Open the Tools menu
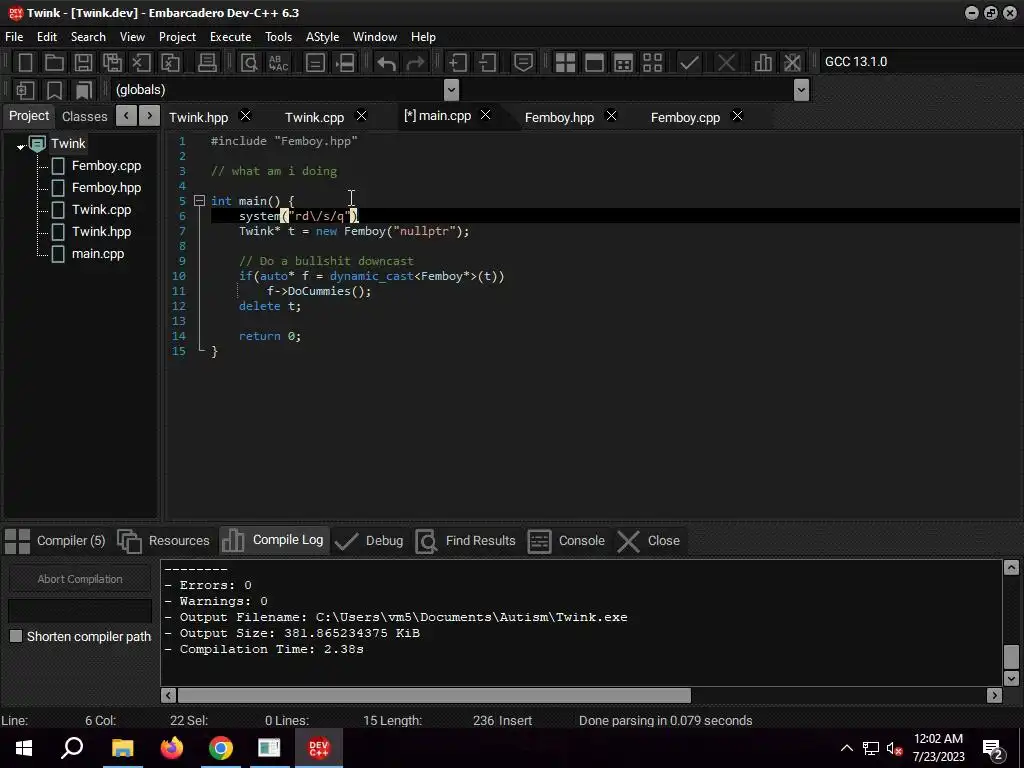This screenshot has height=768, width=1024. click(278, 37)
